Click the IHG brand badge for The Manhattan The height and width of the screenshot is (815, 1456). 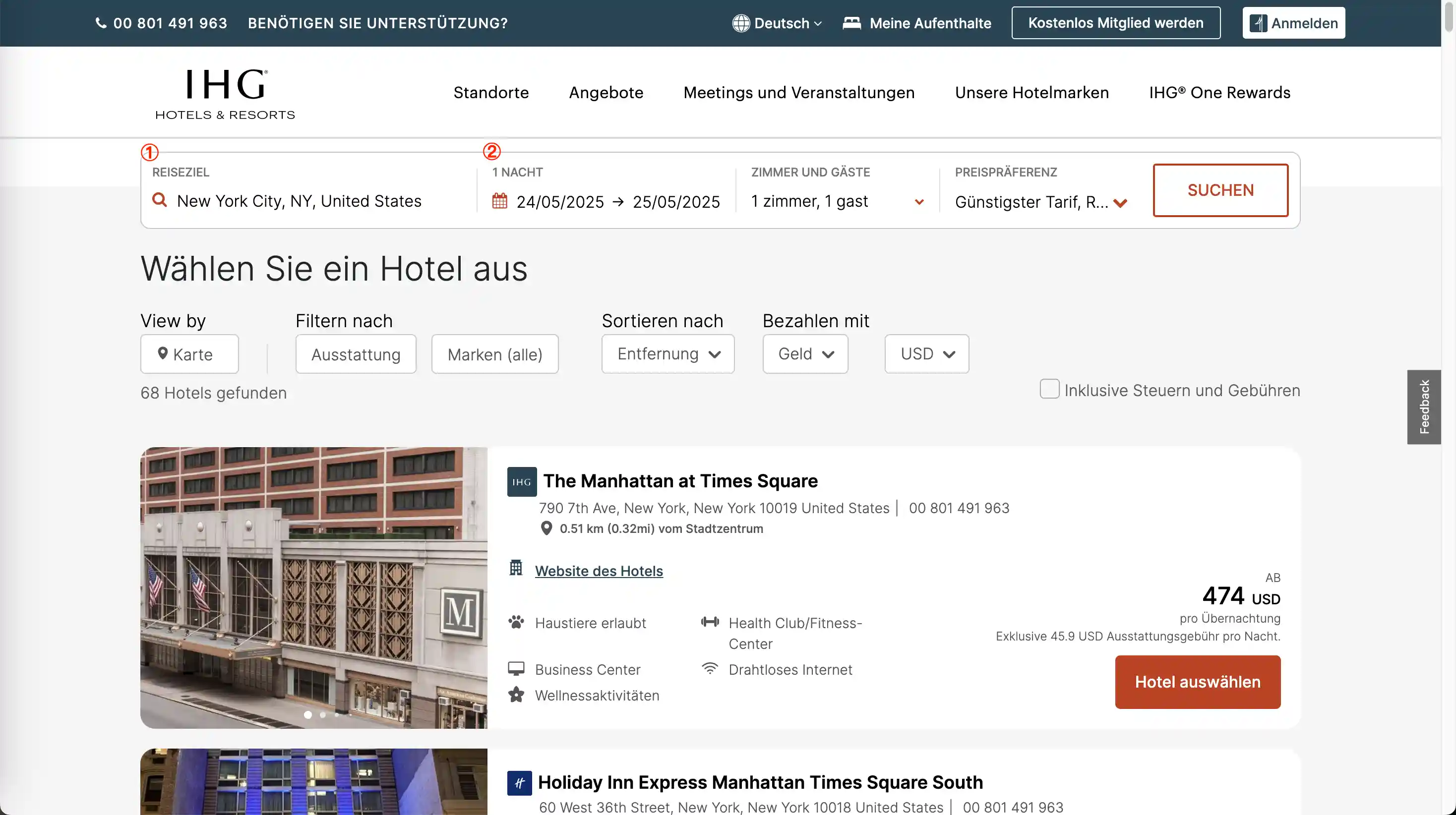click(522, 481)
